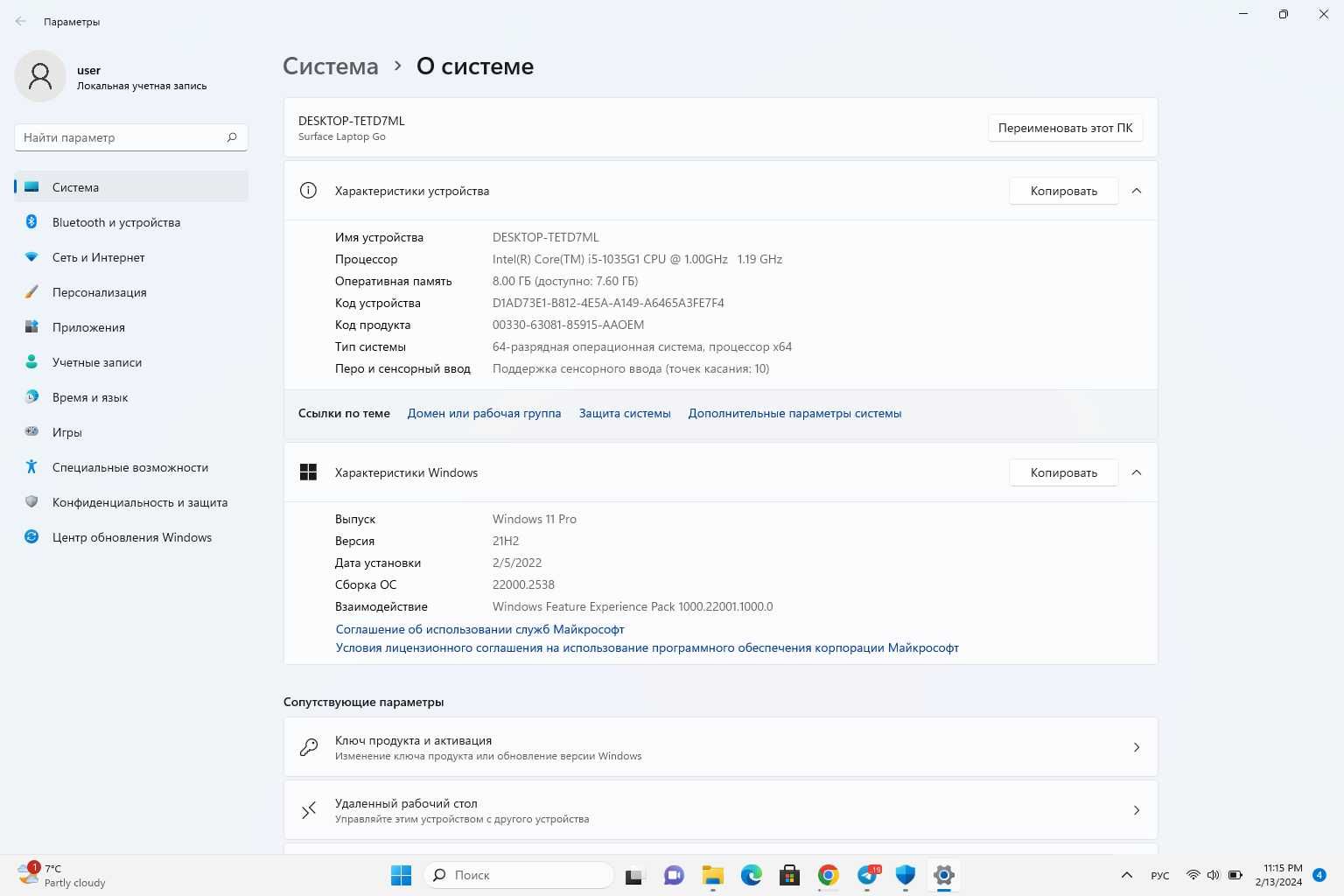Image resolution: width=1344 pixels, height=896 pixels.
Task: Open File Explorer from taskbar
Action: tap(713, 875)
